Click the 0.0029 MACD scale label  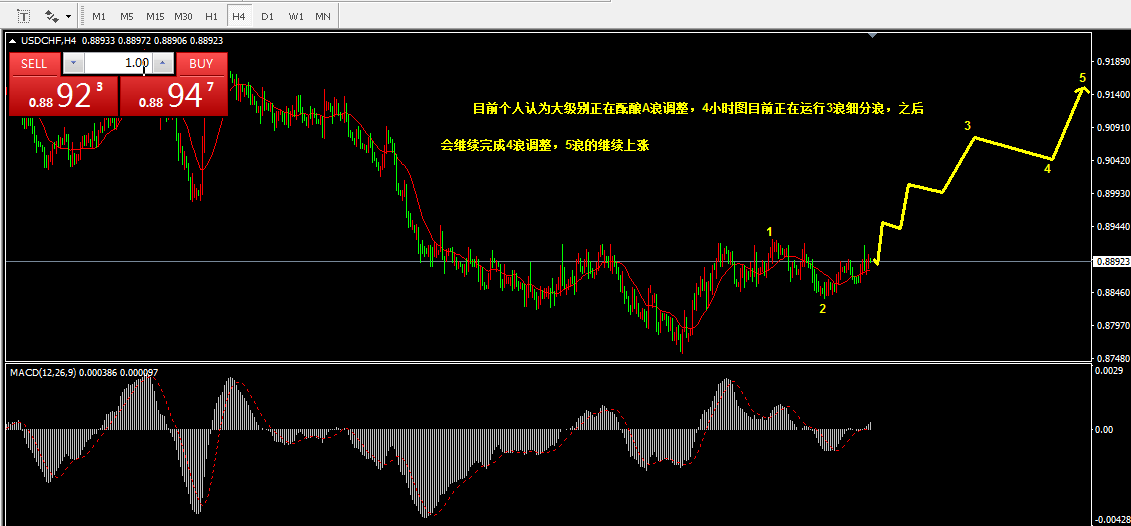[x=1109, y=370]
